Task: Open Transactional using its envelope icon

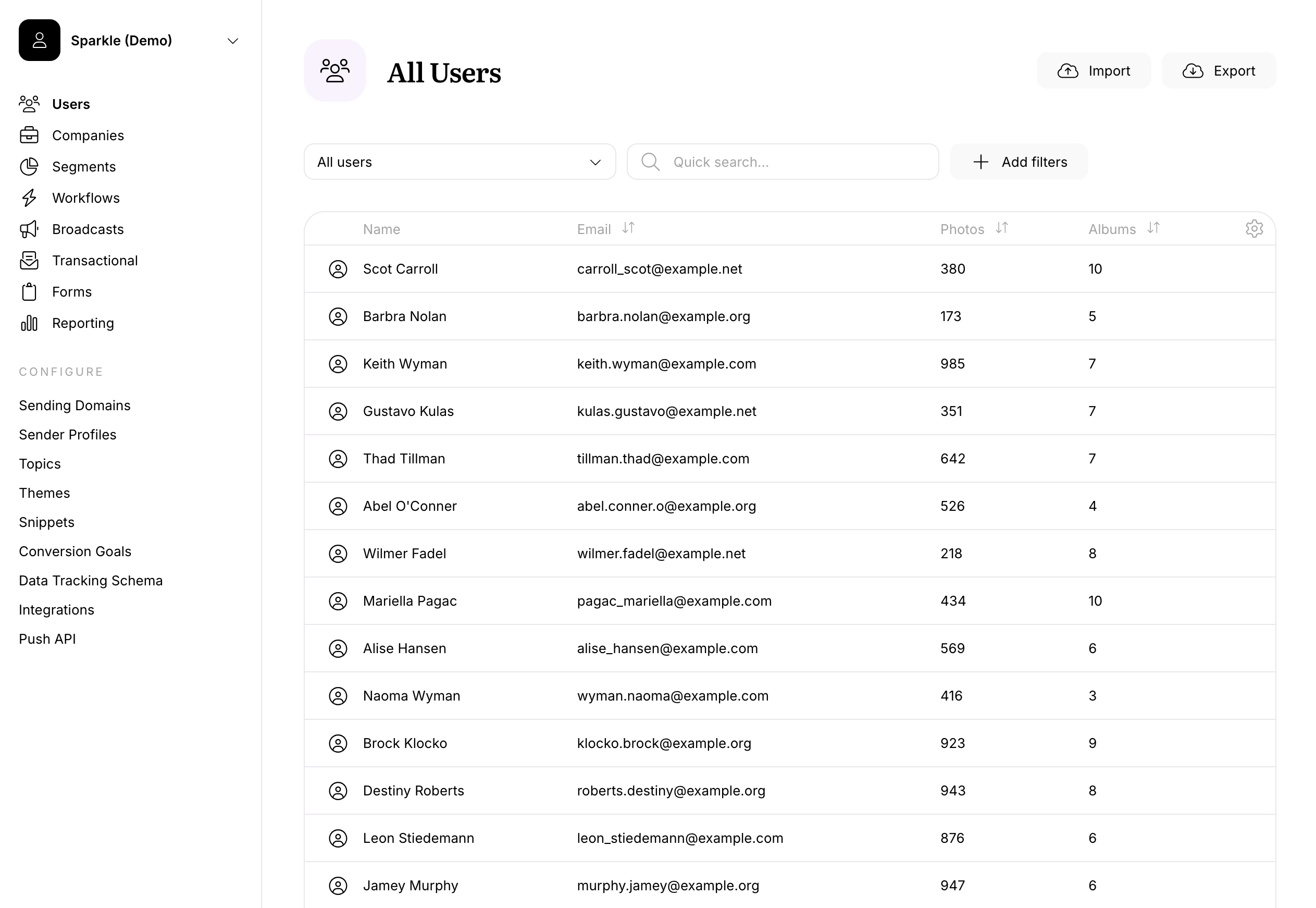Action: click(30, 261)
